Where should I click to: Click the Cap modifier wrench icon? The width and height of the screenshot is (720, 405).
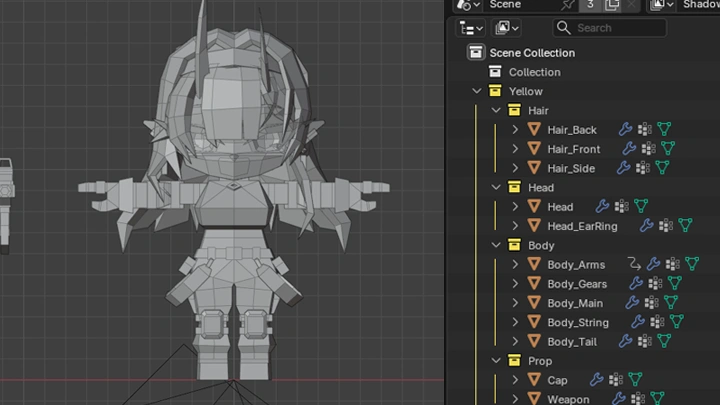coord(596,380)
